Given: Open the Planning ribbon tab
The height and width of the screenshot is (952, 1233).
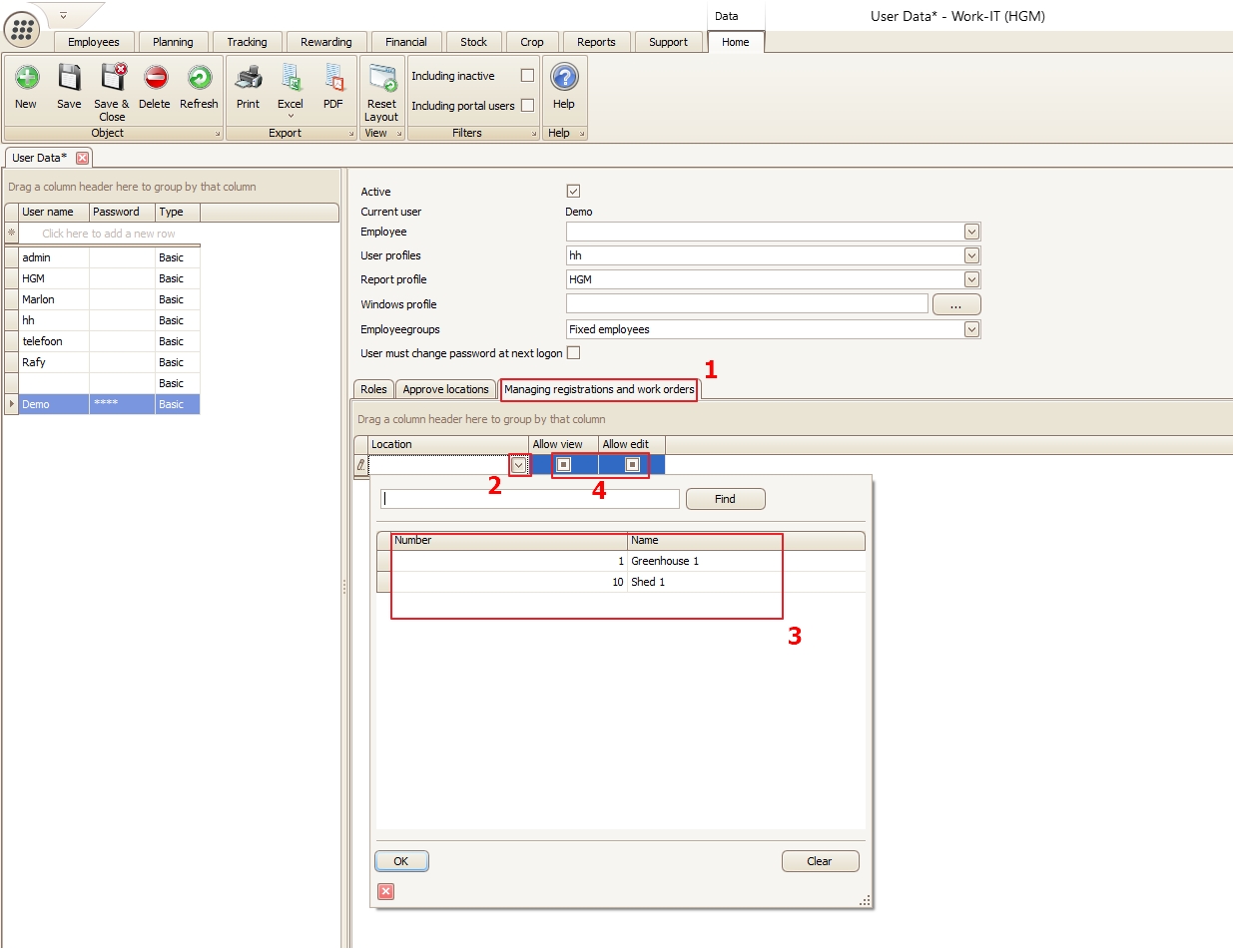Looking at the screenshot, I should (x=173, y=42).
